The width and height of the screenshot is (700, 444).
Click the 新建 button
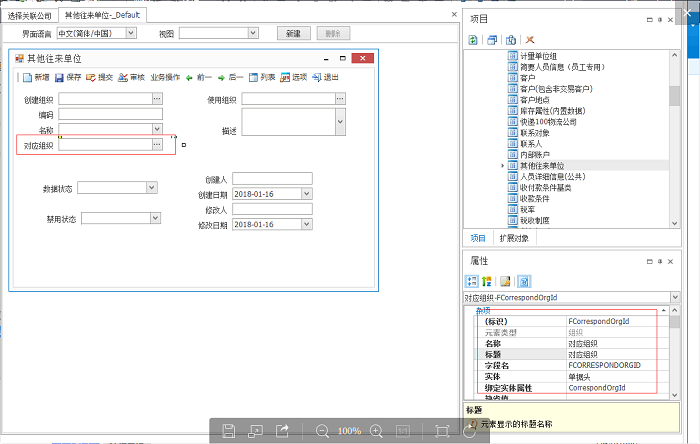(x=291, y=33)
